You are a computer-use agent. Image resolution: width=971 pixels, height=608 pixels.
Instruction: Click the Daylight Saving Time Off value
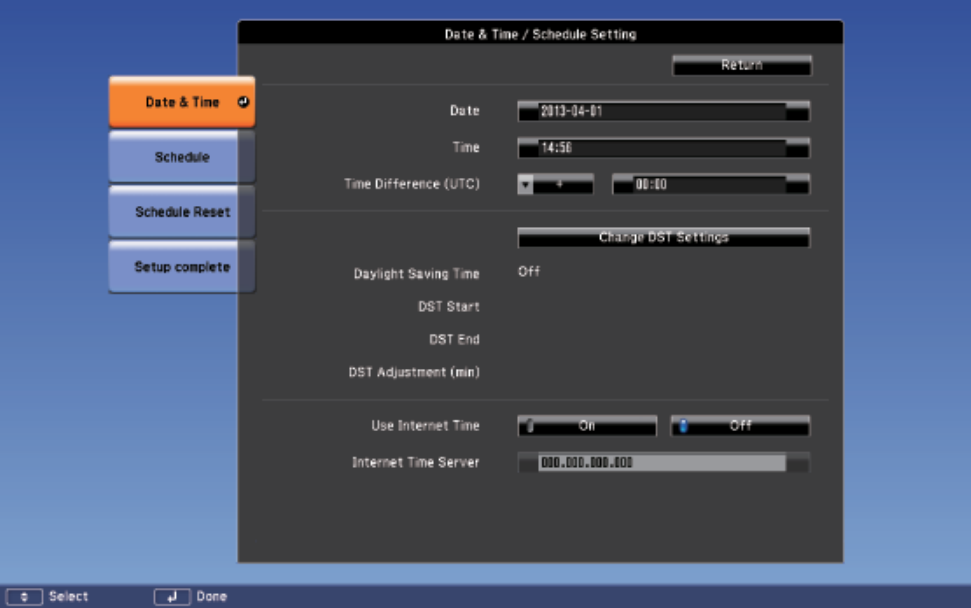(x=529, y=272)
